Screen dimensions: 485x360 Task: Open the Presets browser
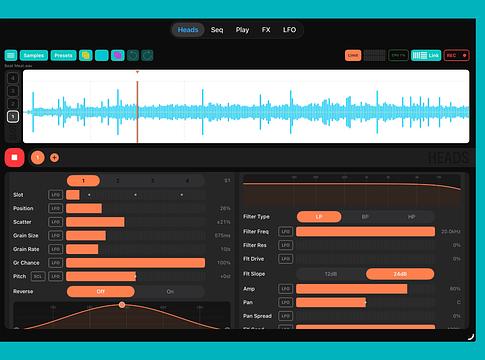point(63,55)
